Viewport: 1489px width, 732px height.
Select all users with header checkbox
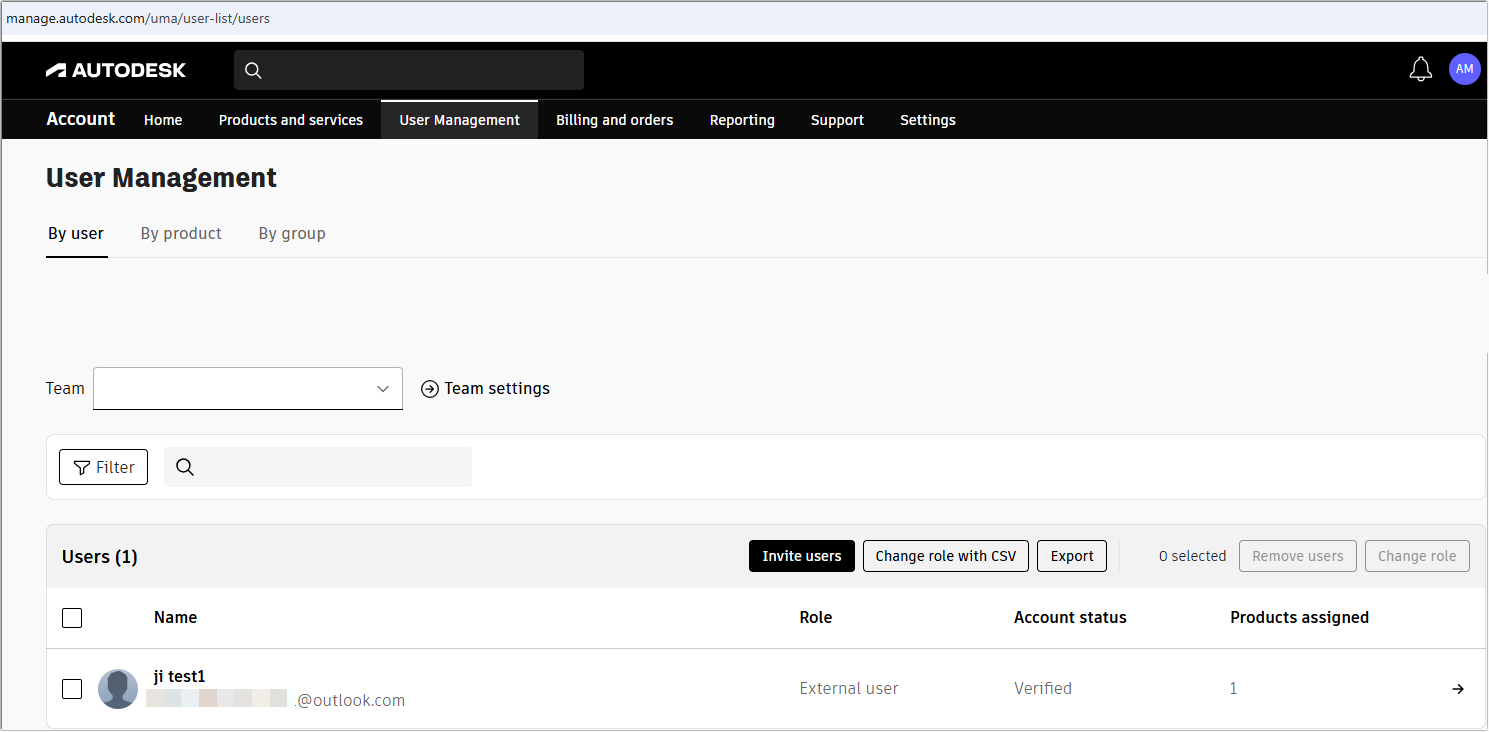(72, 618)
